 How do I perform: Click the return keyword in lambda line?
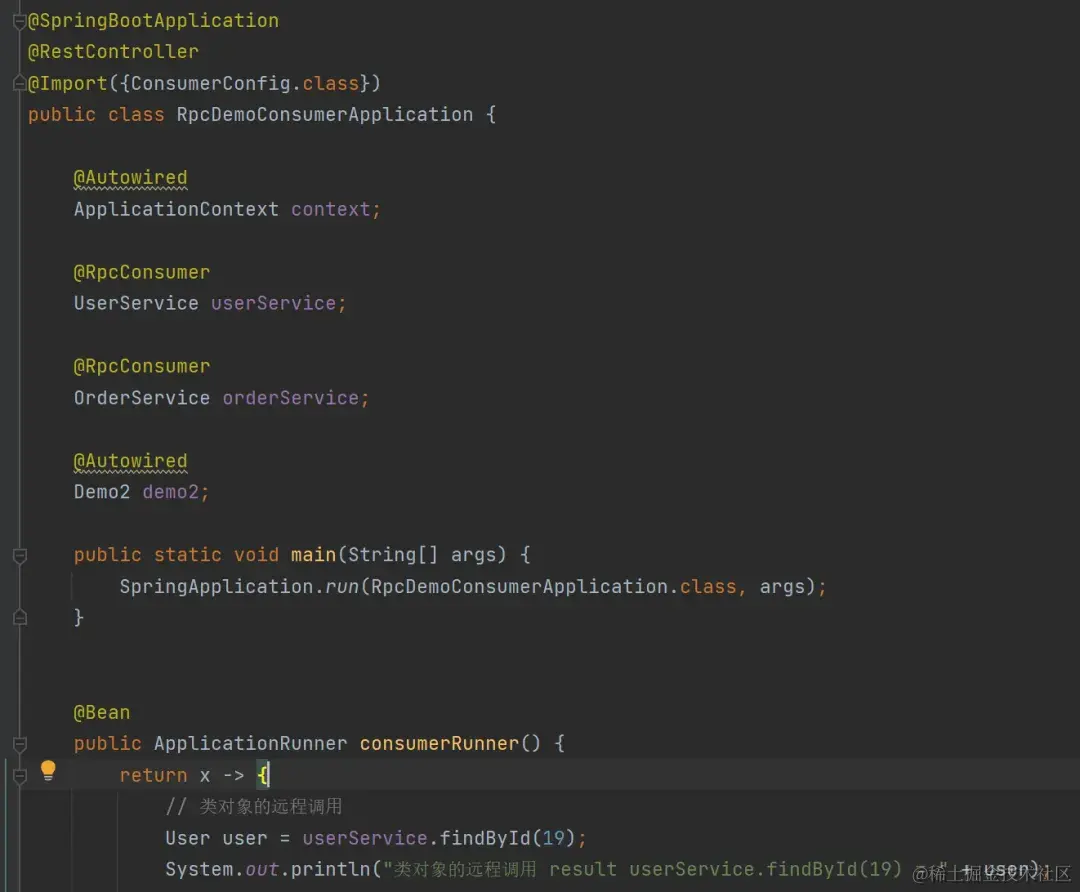[x=153, y=776]
